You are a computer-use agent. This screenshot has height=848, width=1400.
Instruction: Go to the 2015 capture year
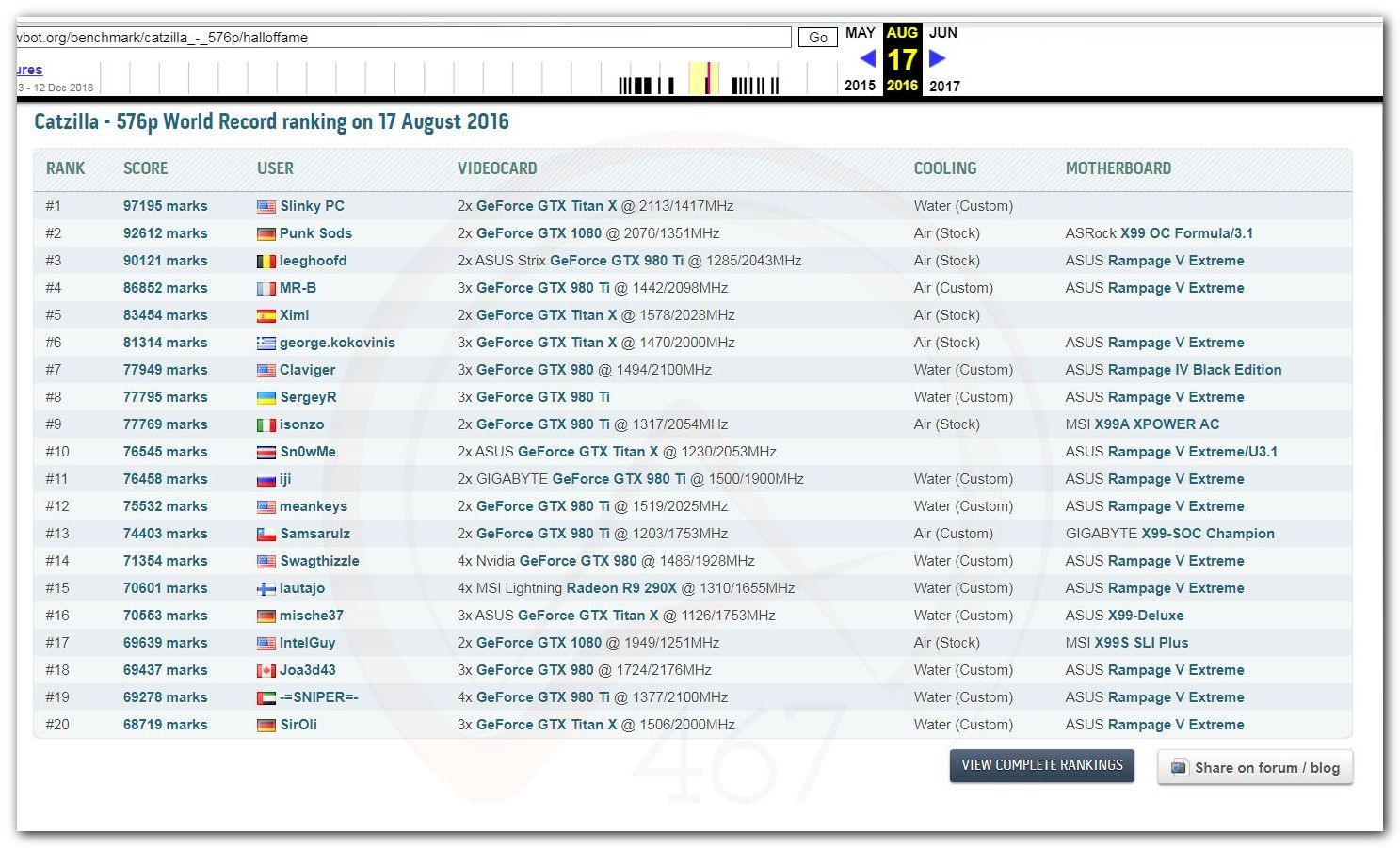point(861,86)
